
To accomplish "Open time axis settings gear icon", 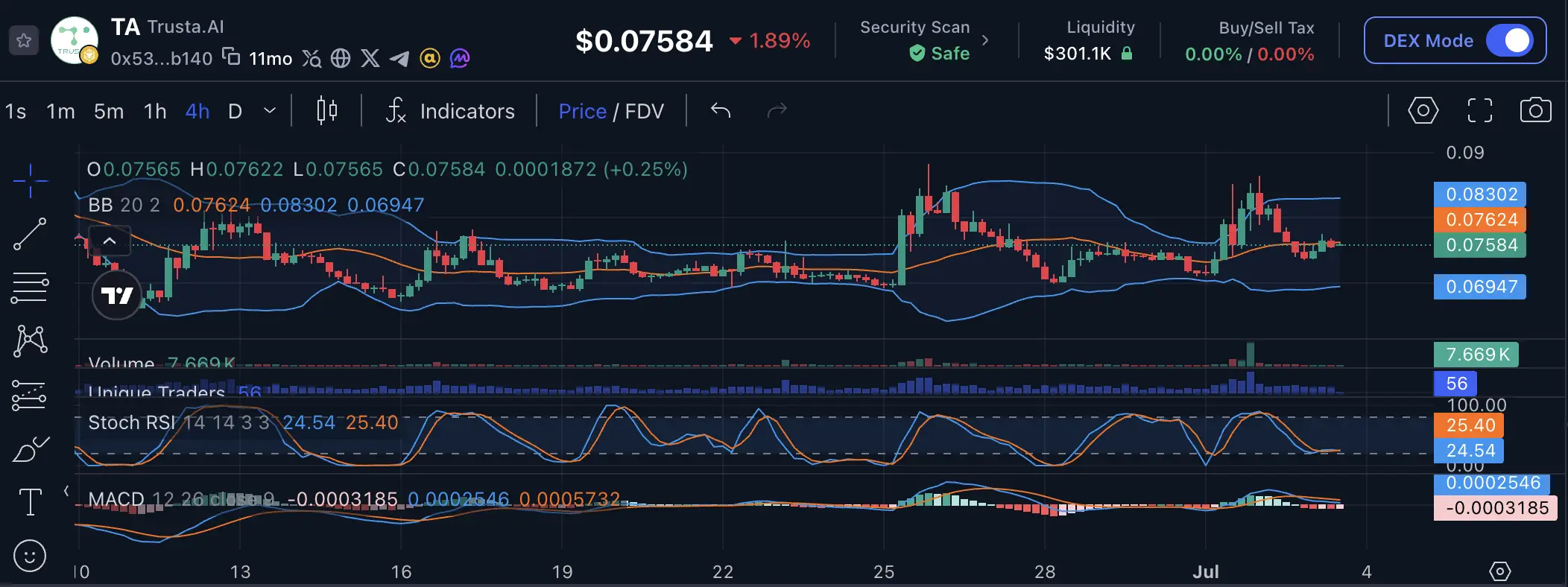I will pos(1499,571).
